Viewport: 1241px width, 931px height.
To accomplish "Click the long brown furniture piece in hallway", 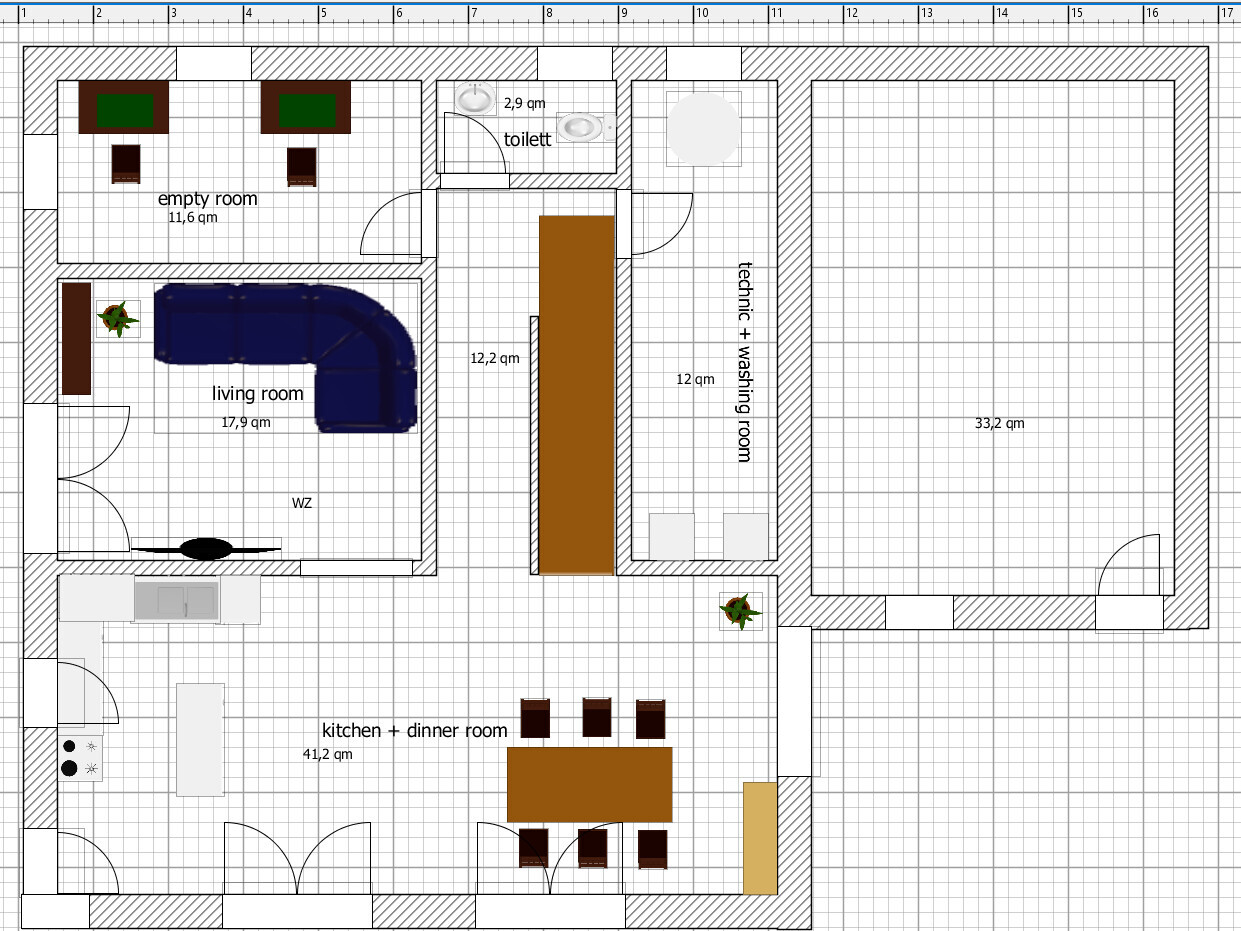I will (x=576, y=394).
